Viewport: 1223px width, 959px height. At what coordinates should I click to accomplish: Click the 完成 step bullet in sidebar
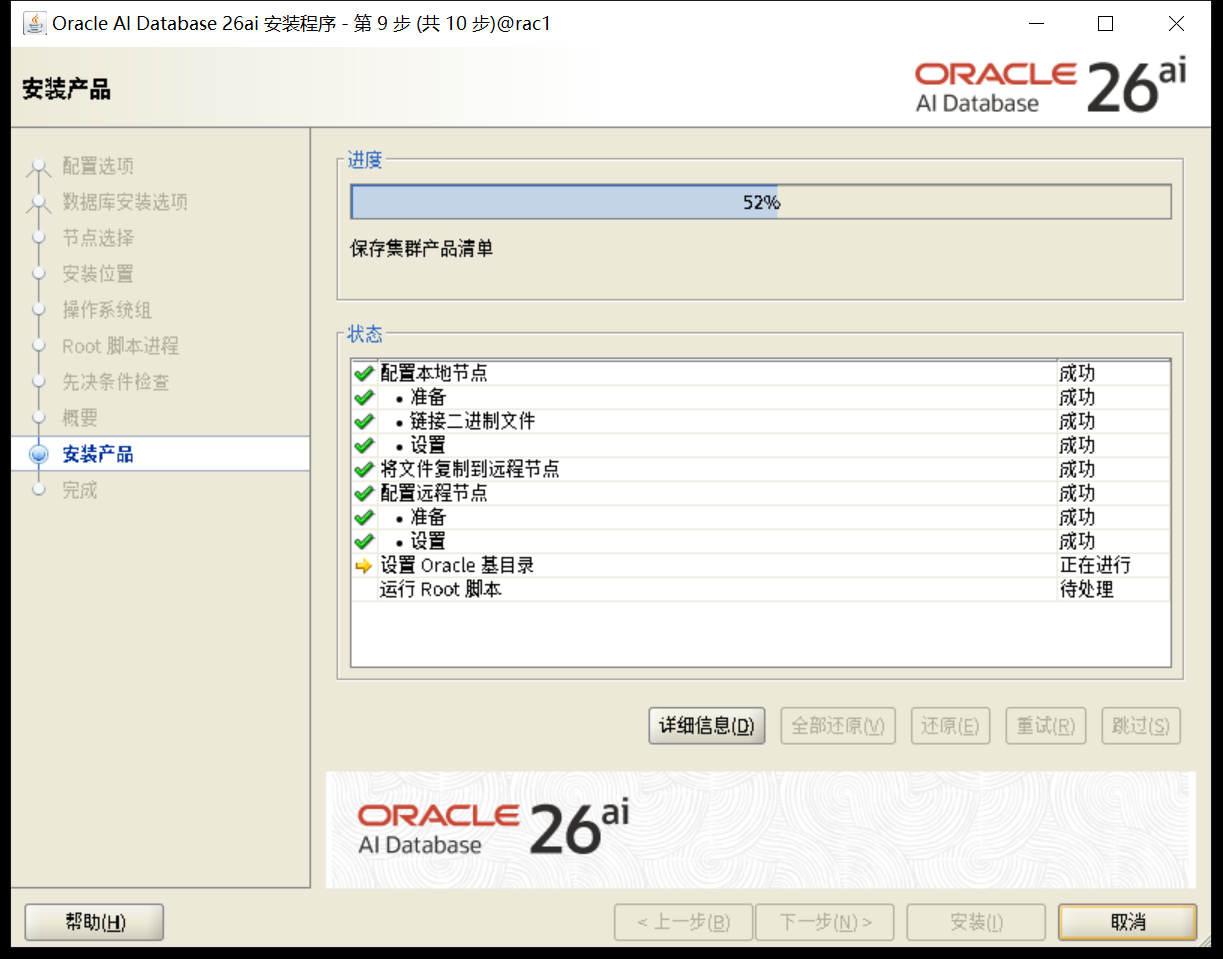coord(39,490)
